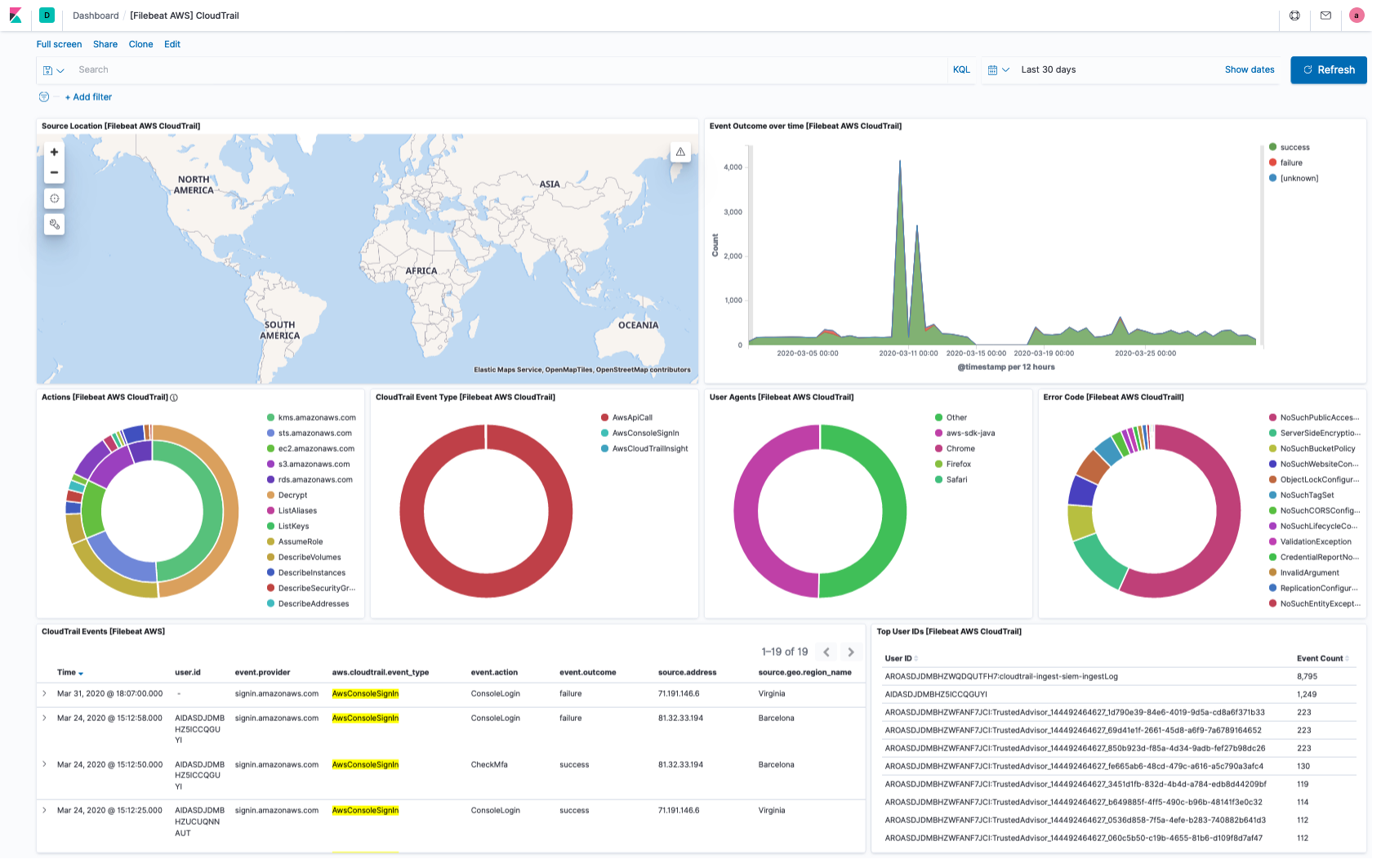
Task: Expand the Mar 31 CloudTrail event row
Action: 43,693
